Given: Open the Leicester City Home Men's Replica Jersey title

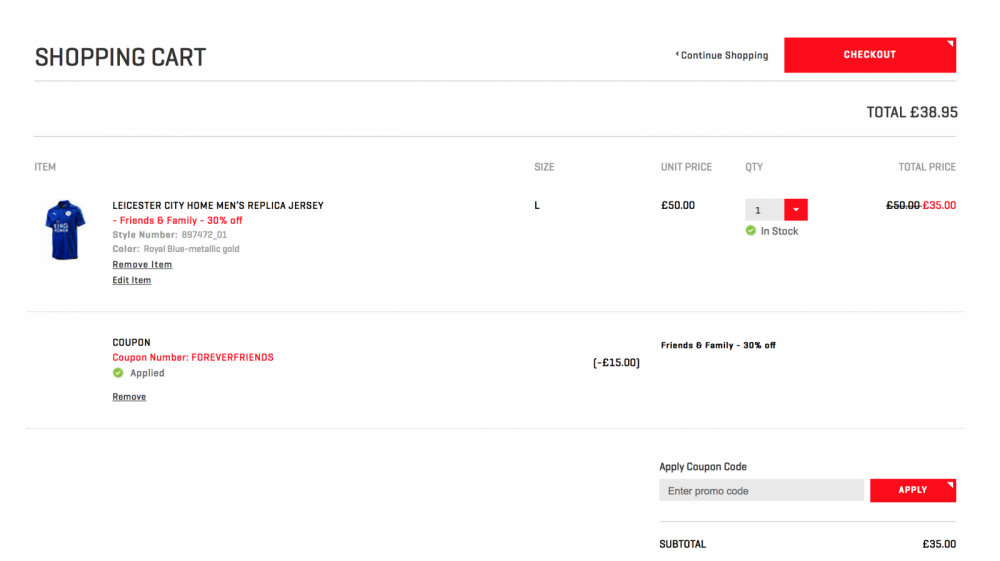Looking at the screenshot, I should point(218,205).
